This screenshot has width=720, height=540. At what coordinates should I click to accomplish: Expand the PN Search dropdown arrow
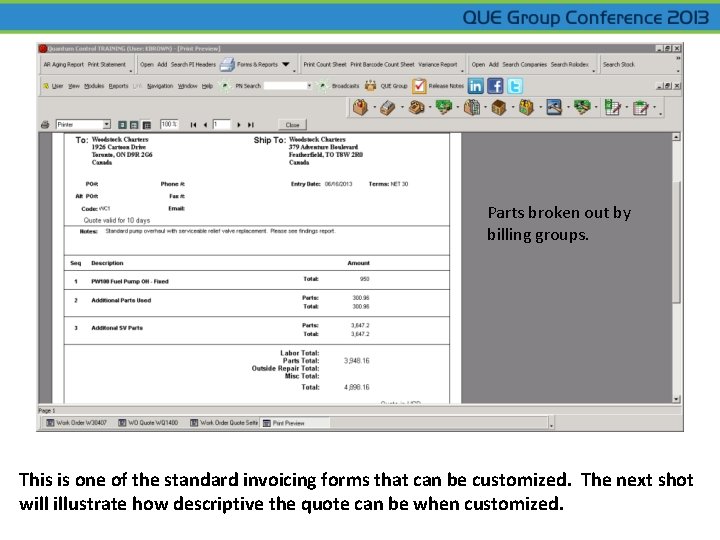click(x=309, y=86)
